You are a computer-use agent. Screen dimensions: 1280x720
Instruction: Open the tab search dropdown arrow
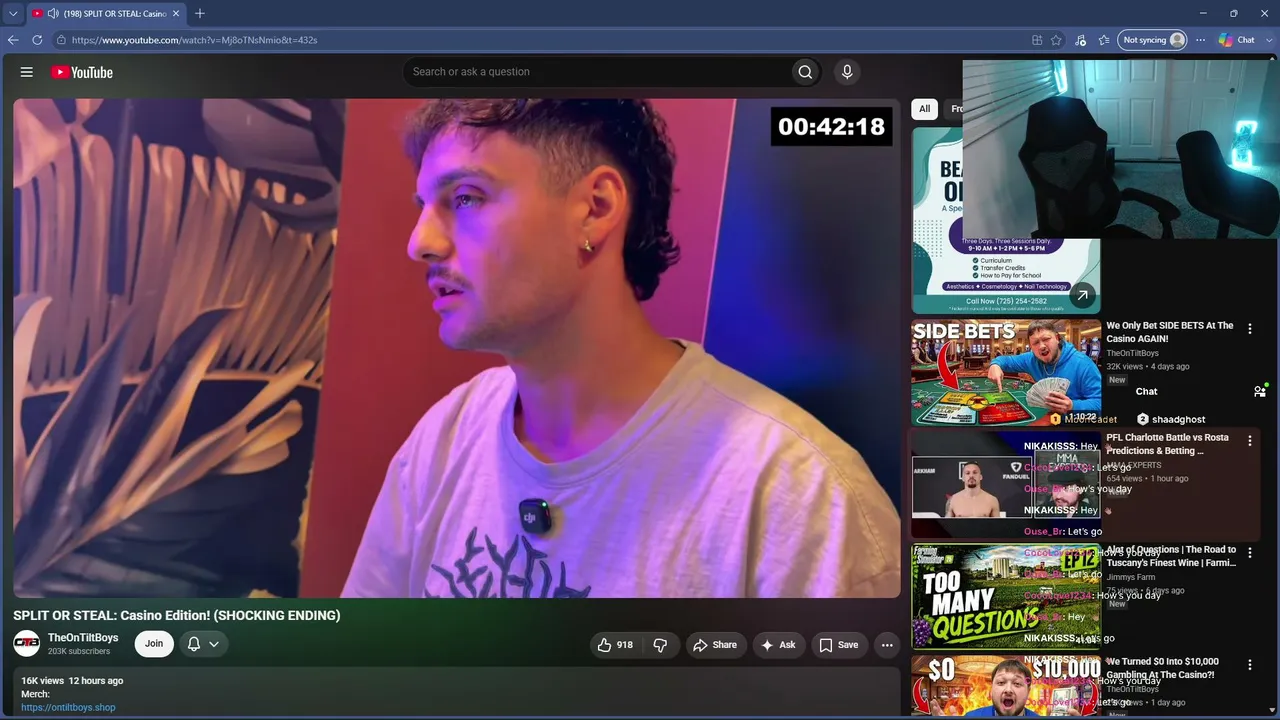pyautogui.click(x=13, y=13)
